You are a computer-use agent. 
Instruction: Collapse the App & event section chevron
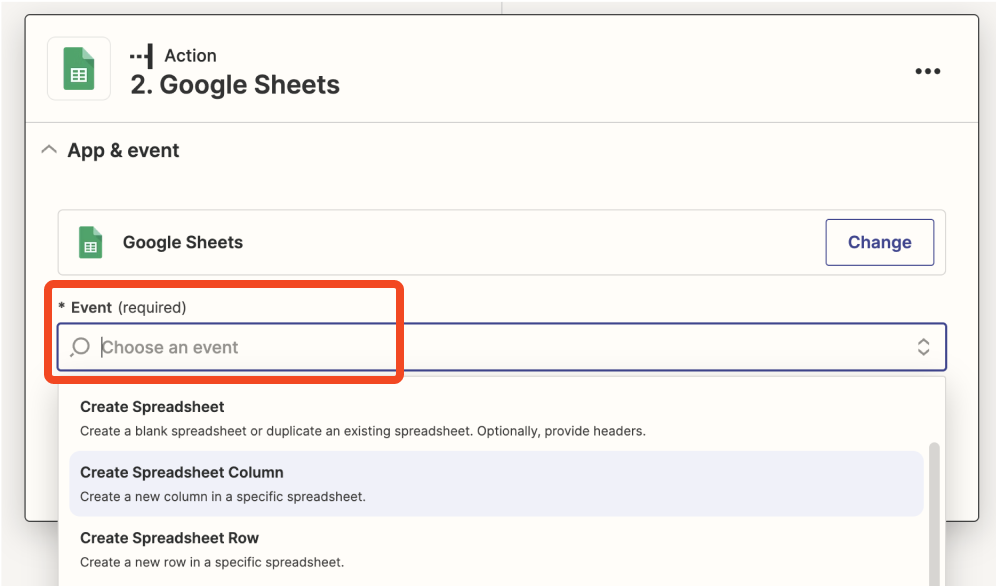click(x=49, y=150)
